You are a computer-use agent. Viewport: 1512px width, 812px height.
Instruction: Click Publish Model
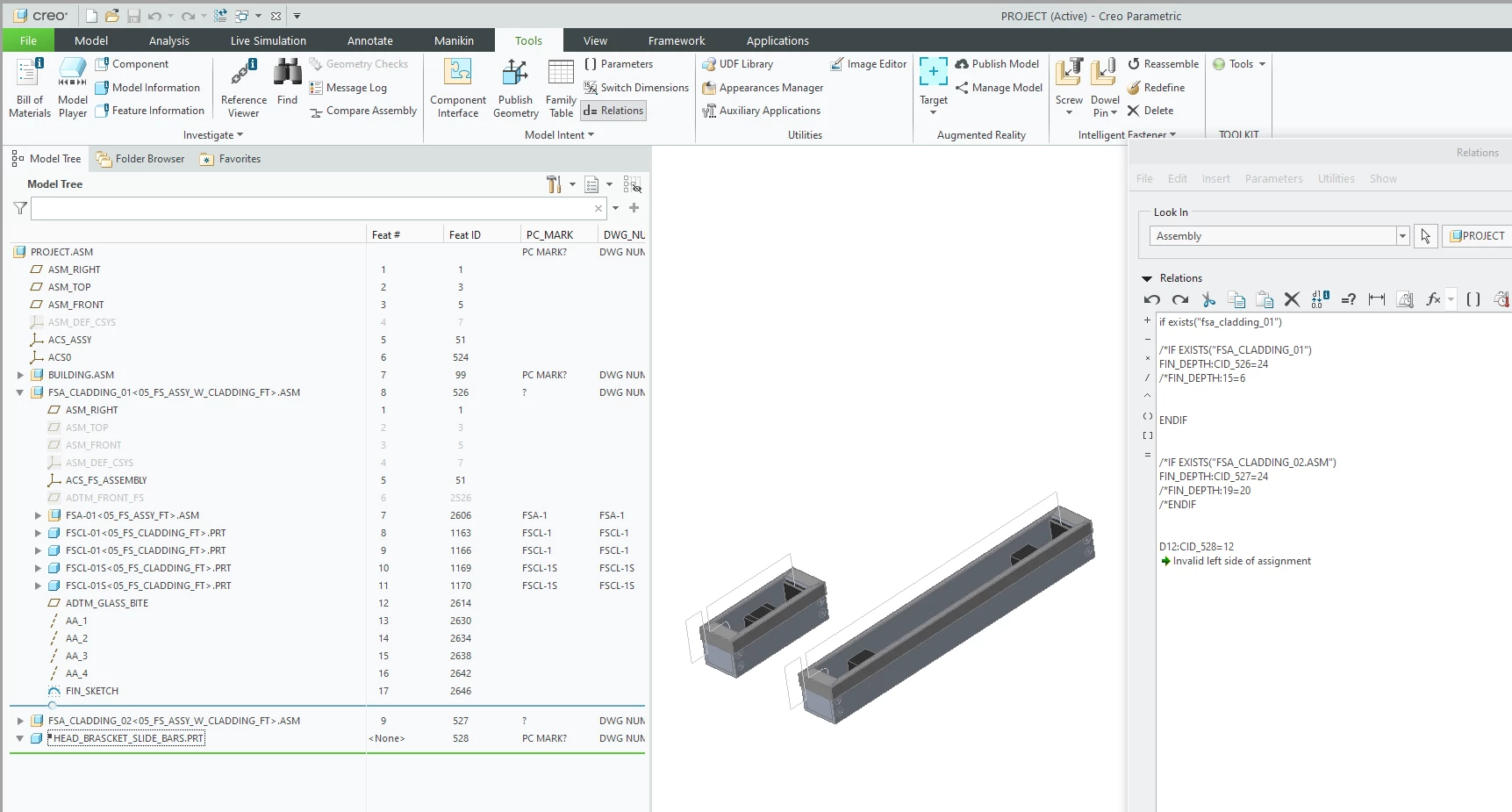tap(997, 64)
